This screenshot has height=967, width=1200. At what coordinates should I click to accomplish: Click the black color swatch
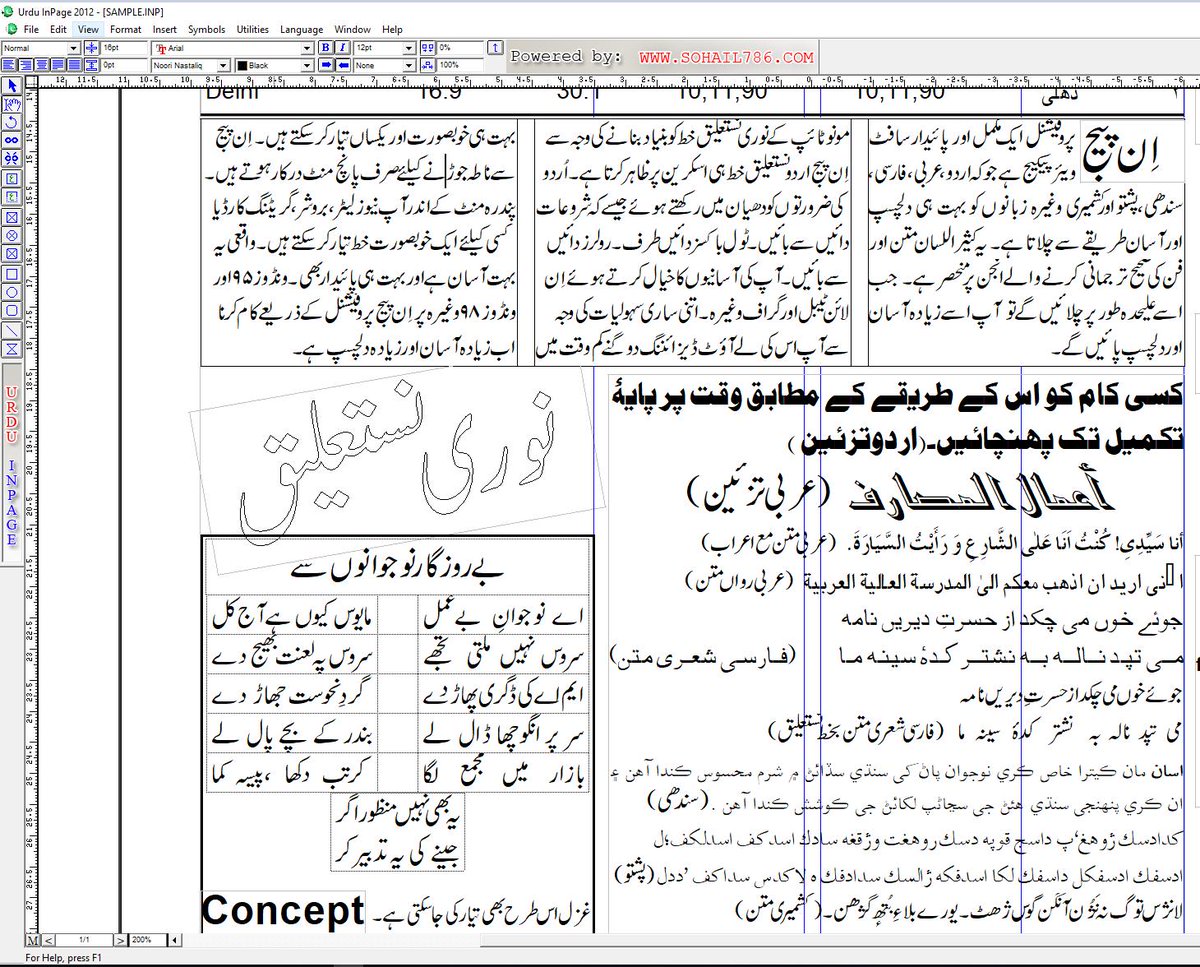[241, 65]
